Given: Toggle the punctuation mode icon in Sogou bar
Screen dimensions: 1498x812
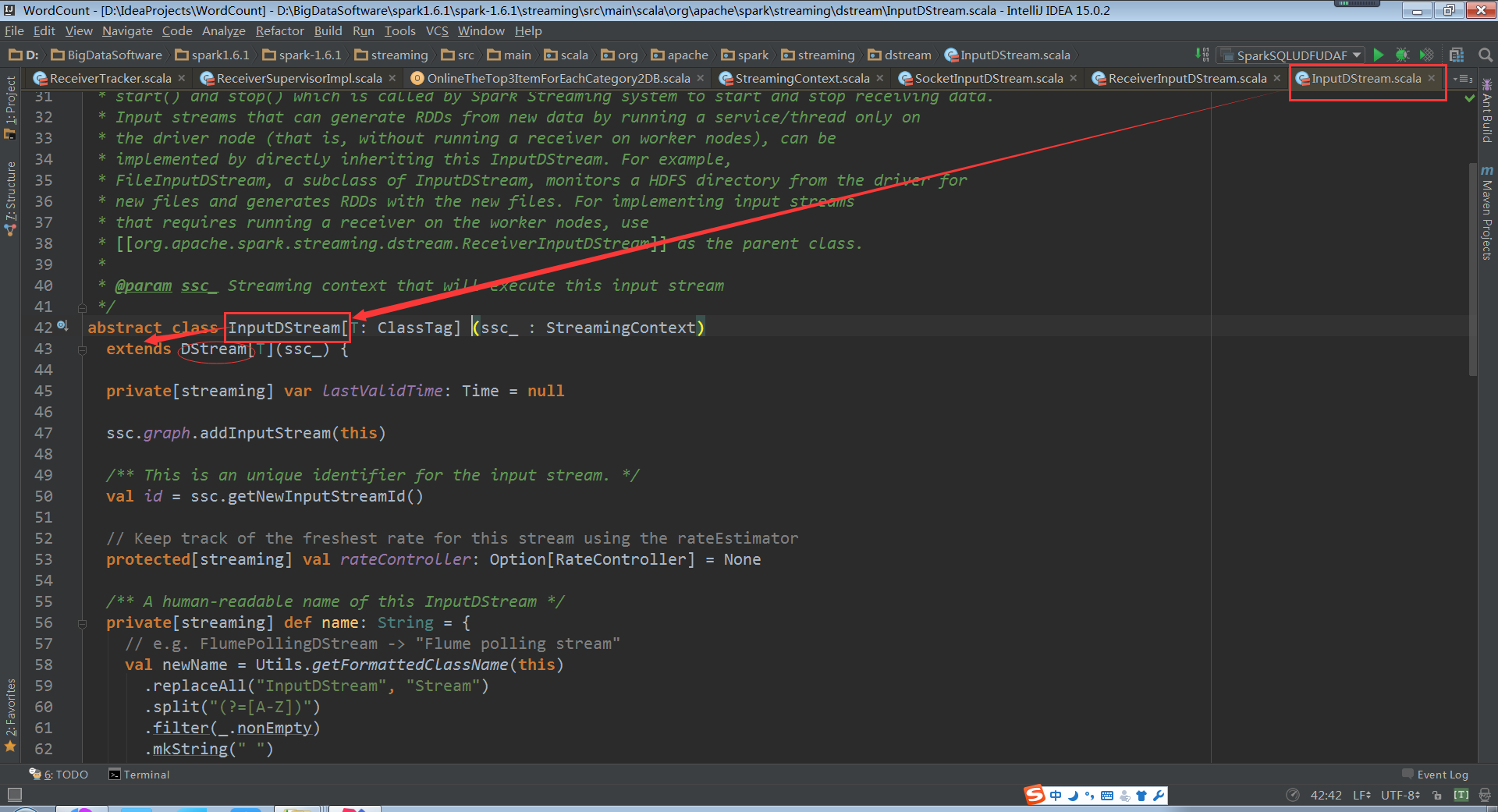Looking at the screenshot, I should [x=1090, y=796].
